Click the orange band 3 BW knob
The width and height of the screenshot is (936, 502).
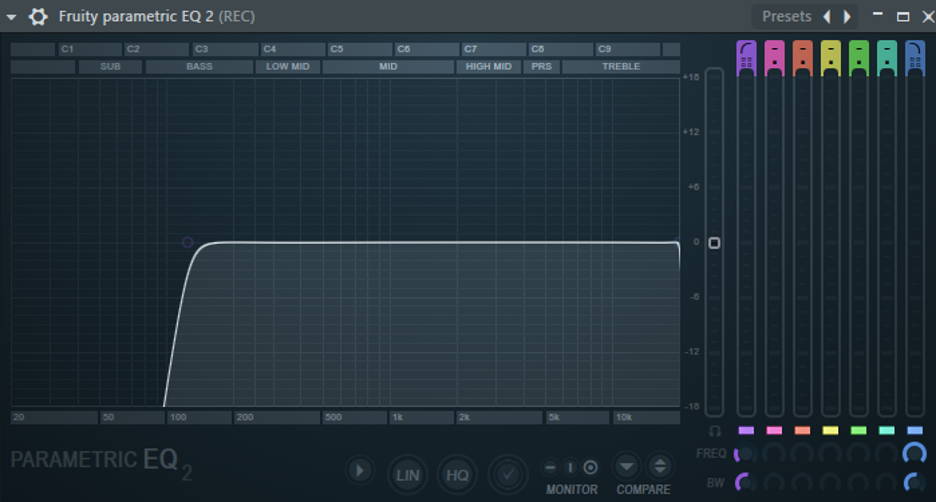(x=802, y=482)
